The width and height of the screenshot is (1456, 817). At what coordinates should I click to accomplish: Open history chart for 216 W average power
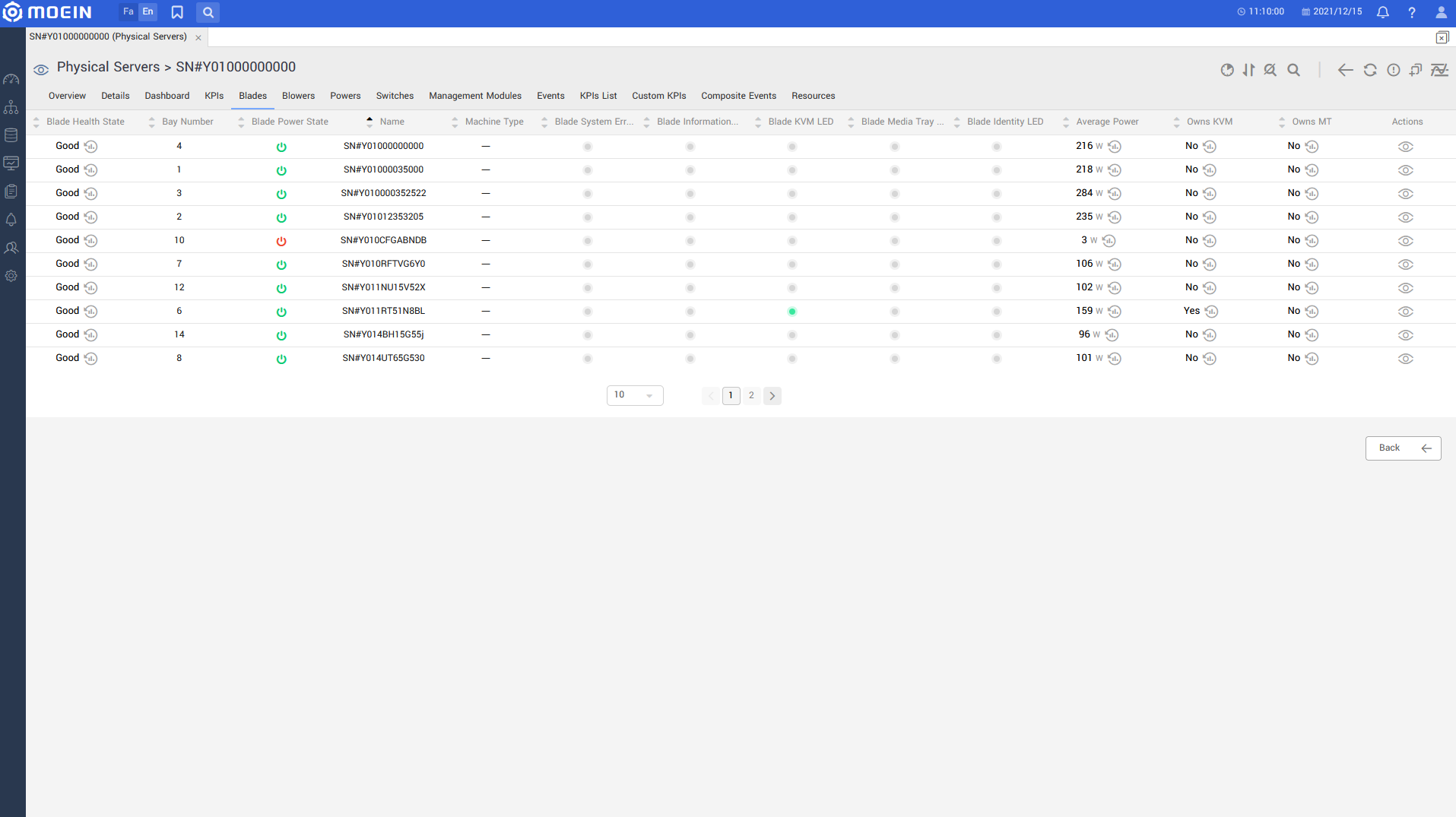click(1115, 147)
